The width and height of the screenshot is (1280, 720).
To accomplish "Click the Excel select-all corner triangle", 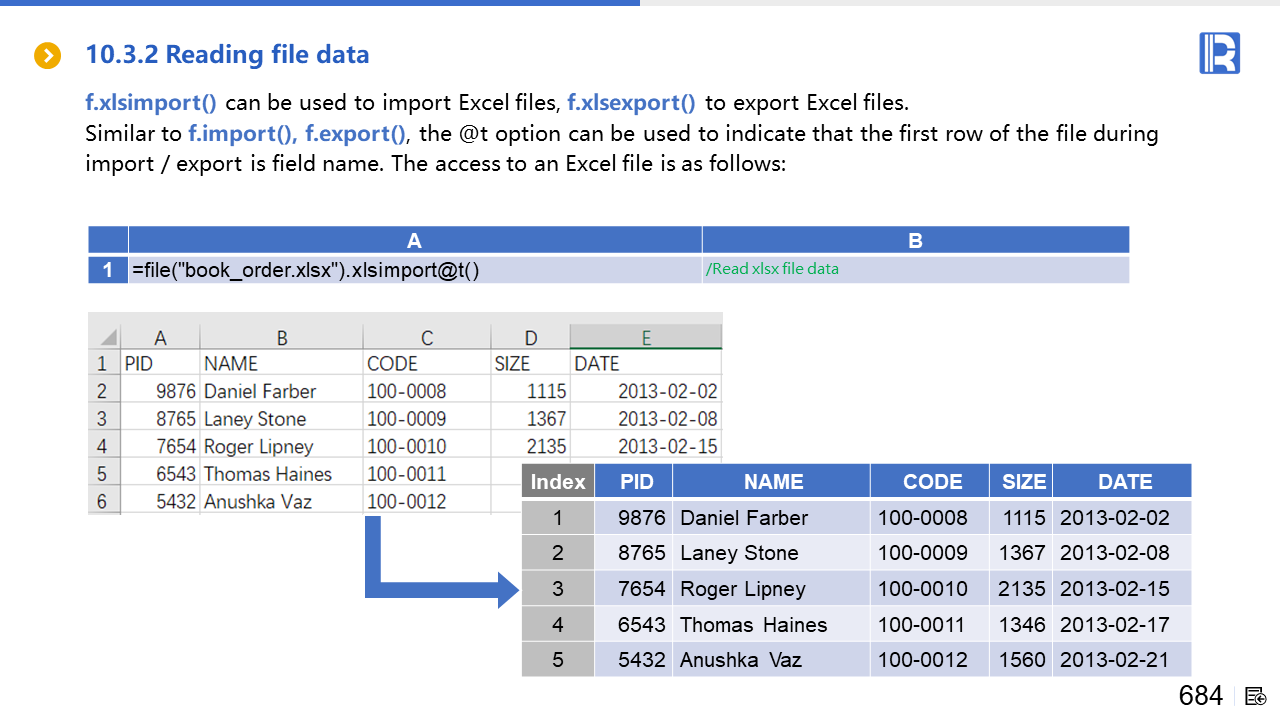I will click(x=107, y=338).
